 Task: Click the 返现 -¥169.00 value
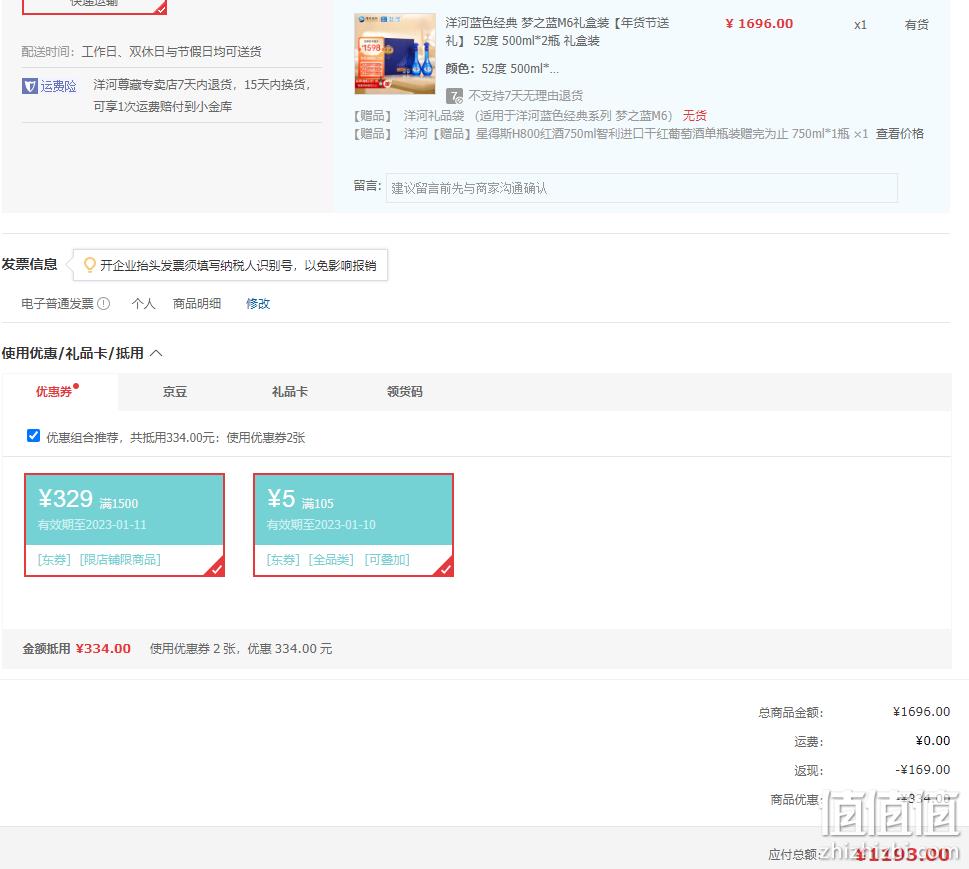coord(923,769)
